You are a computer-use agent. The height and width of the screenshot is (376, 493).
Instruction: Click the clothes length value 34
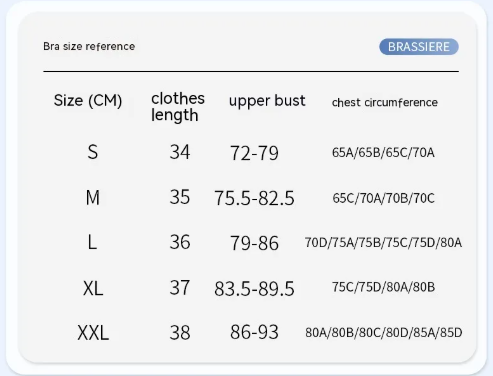point(180,152)
